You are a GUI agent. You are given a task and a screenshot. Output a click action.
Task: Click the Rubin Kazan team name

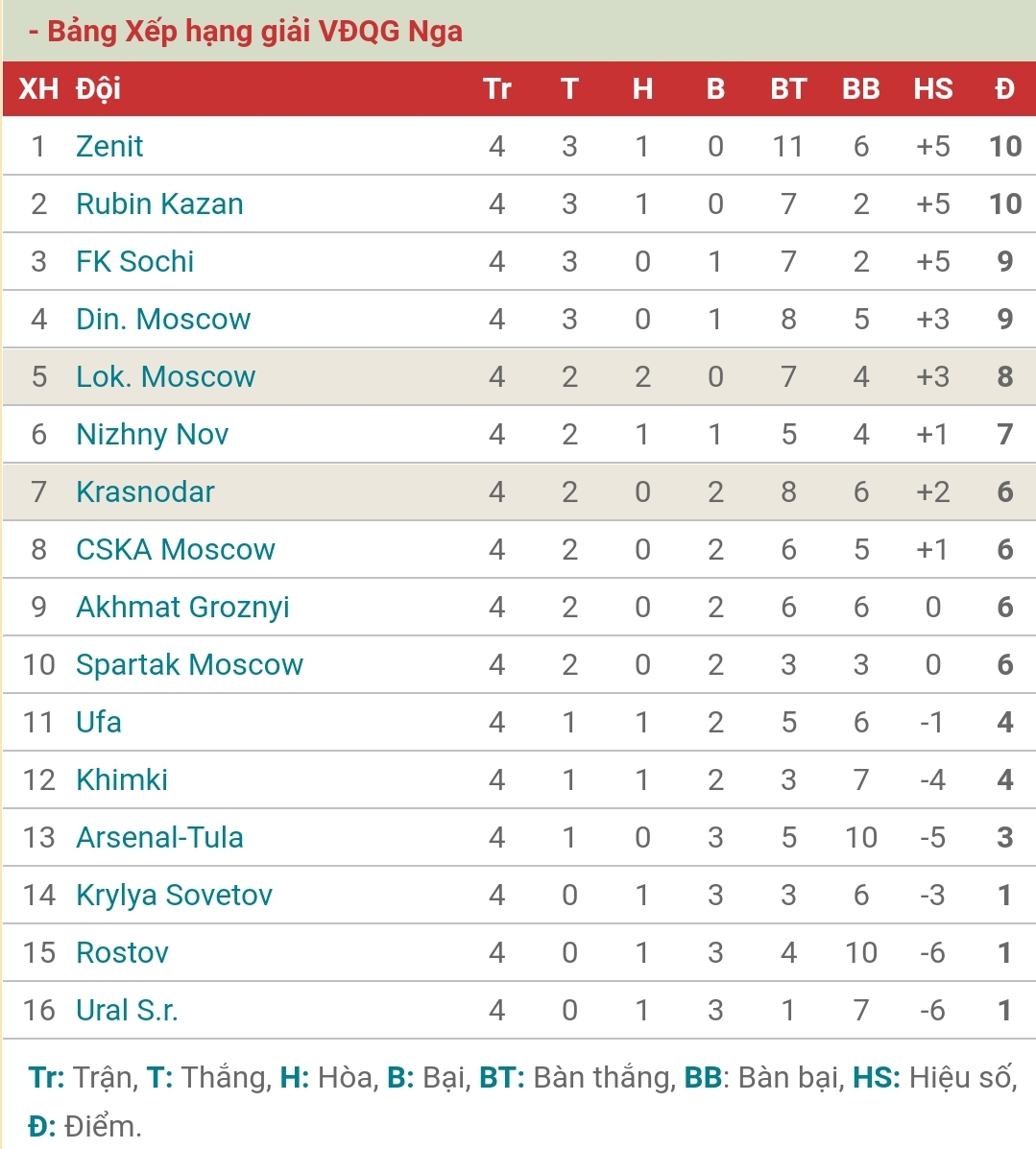coord(159,203)
